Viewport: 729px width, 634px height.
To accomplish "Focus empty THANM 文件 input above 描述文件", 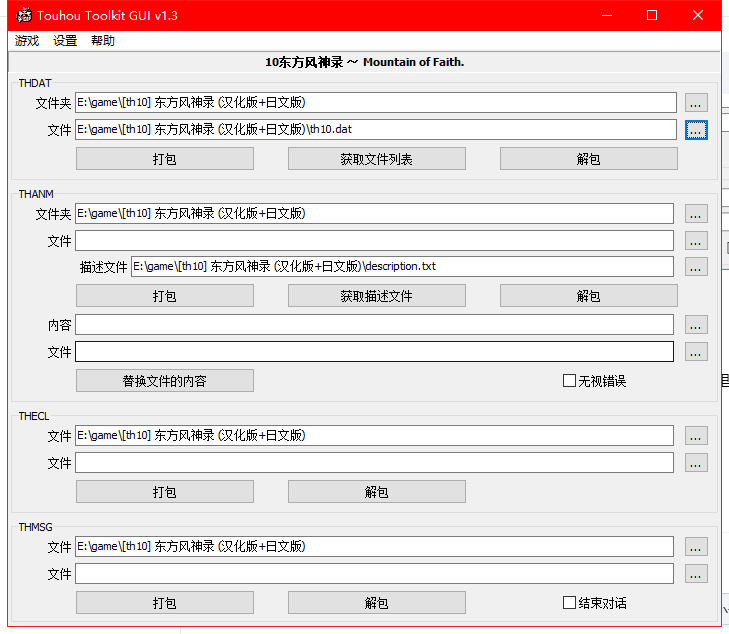I will coord(374,240).
